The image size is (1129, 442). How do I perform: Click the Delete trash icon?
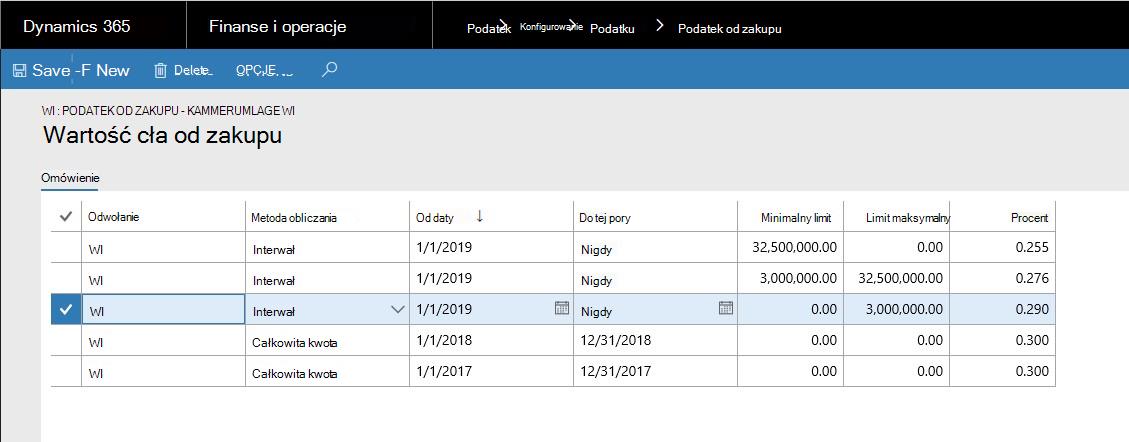(x=161, y=71)
